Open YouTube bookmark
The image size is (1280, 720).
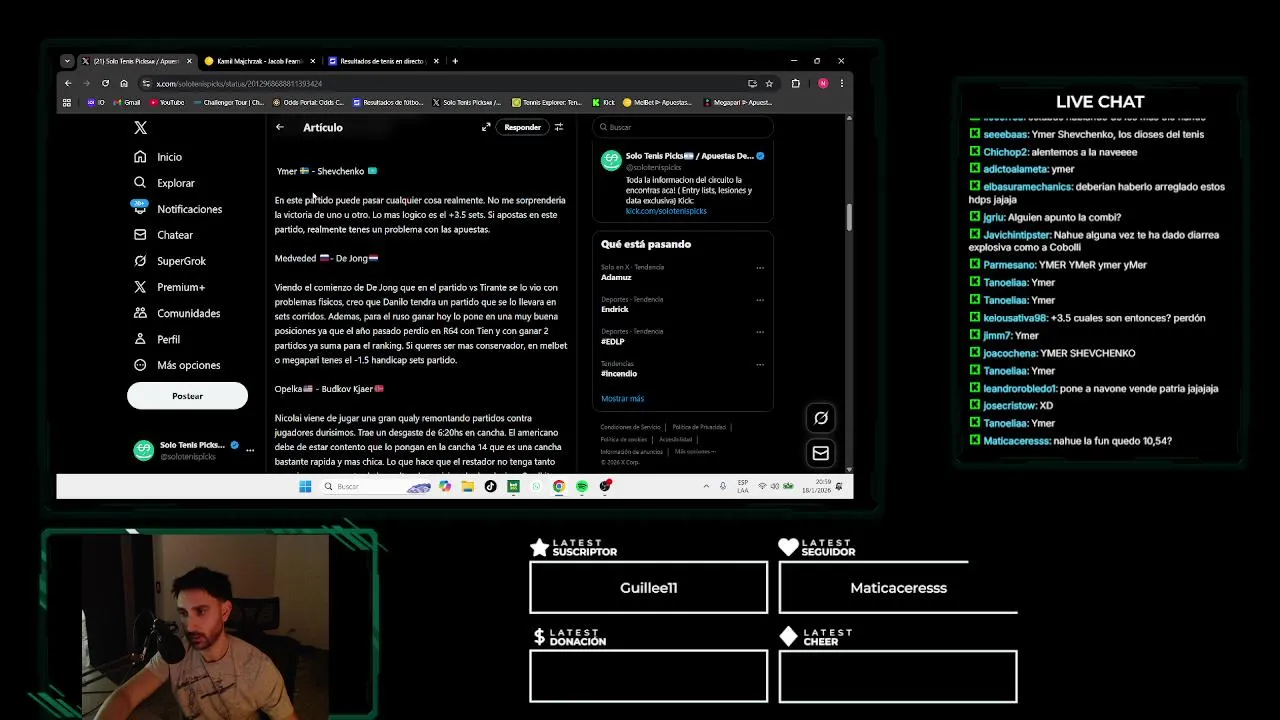[167, 102]
